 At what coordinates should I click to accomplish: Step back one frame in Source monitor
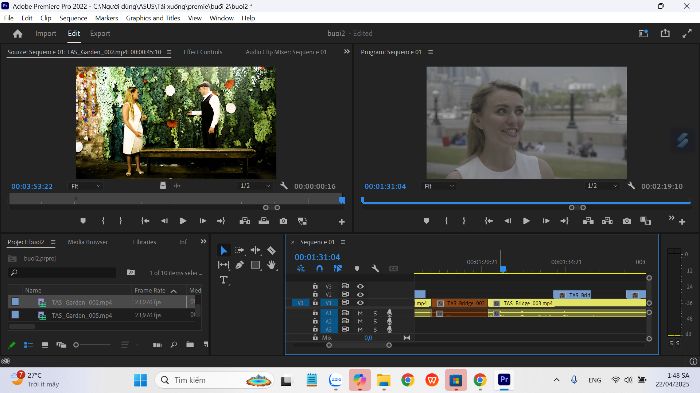pyautogui.click(x=164, y=221)
